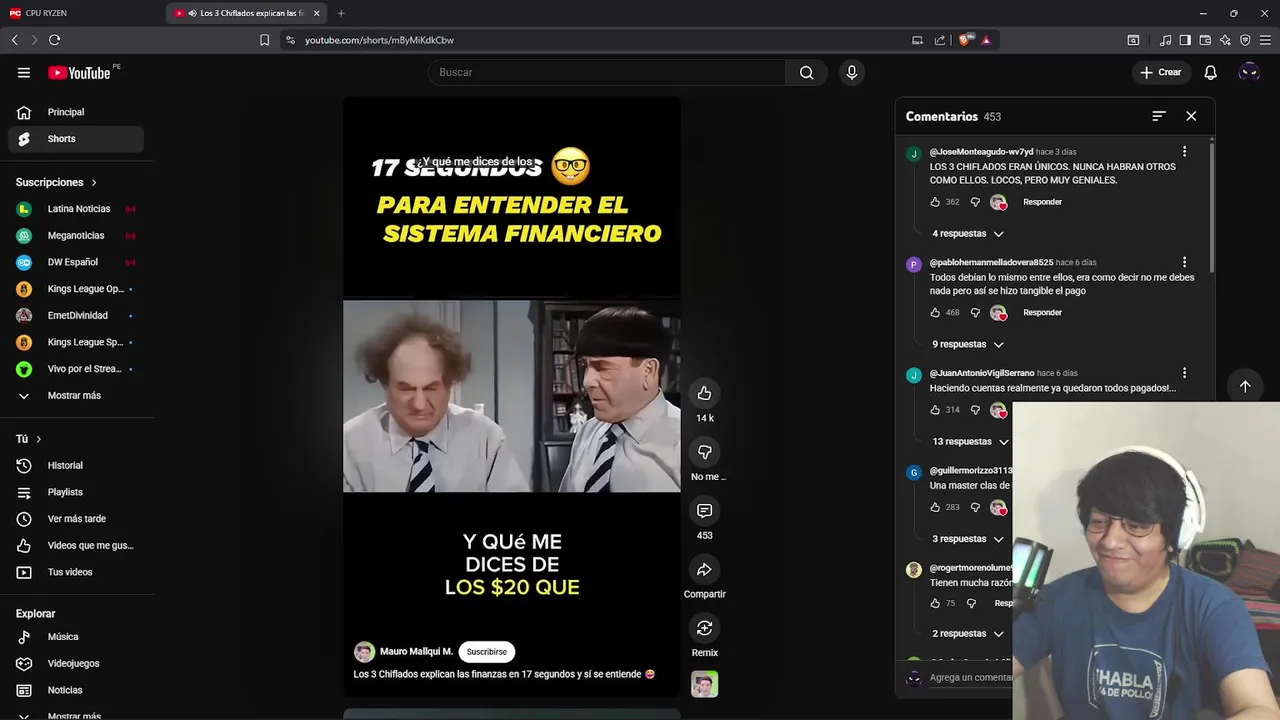The height and width of the screenshot is (720, 1280).
Task: Expand 13 respuestas replies
Action: [969, 441]
